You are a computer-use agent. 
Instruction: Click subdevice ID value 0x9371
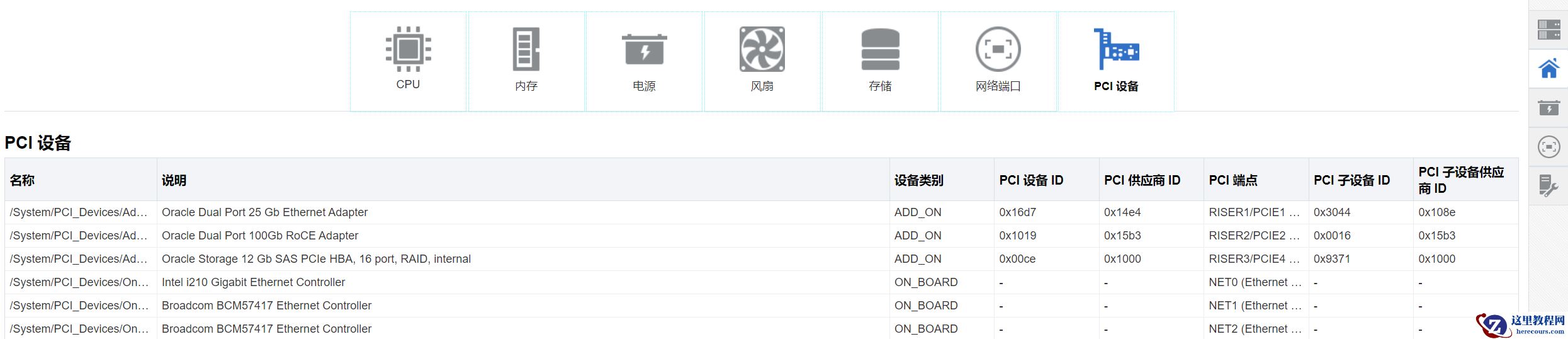pos(1332,259)
